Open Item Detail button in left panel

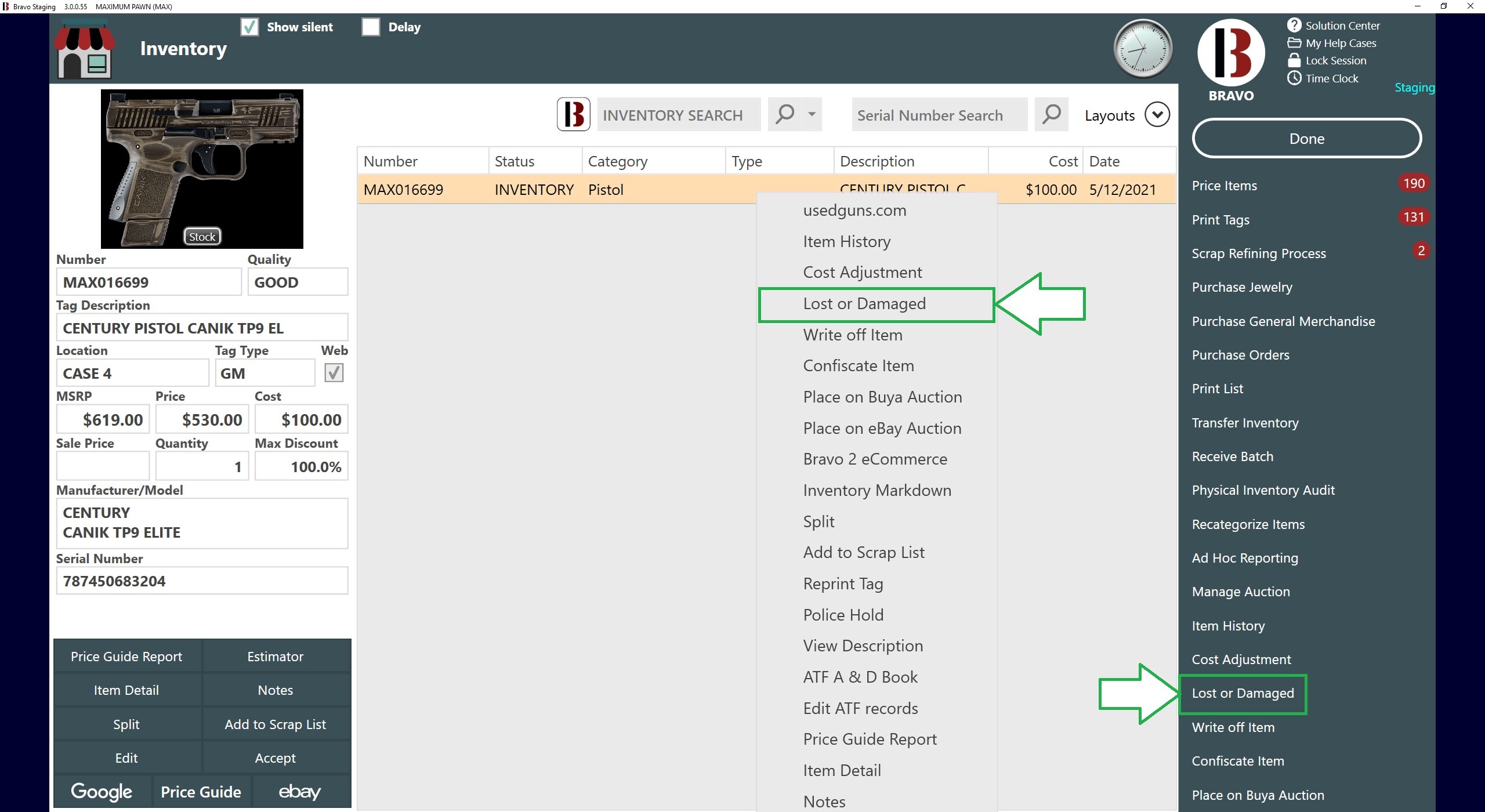126,690
